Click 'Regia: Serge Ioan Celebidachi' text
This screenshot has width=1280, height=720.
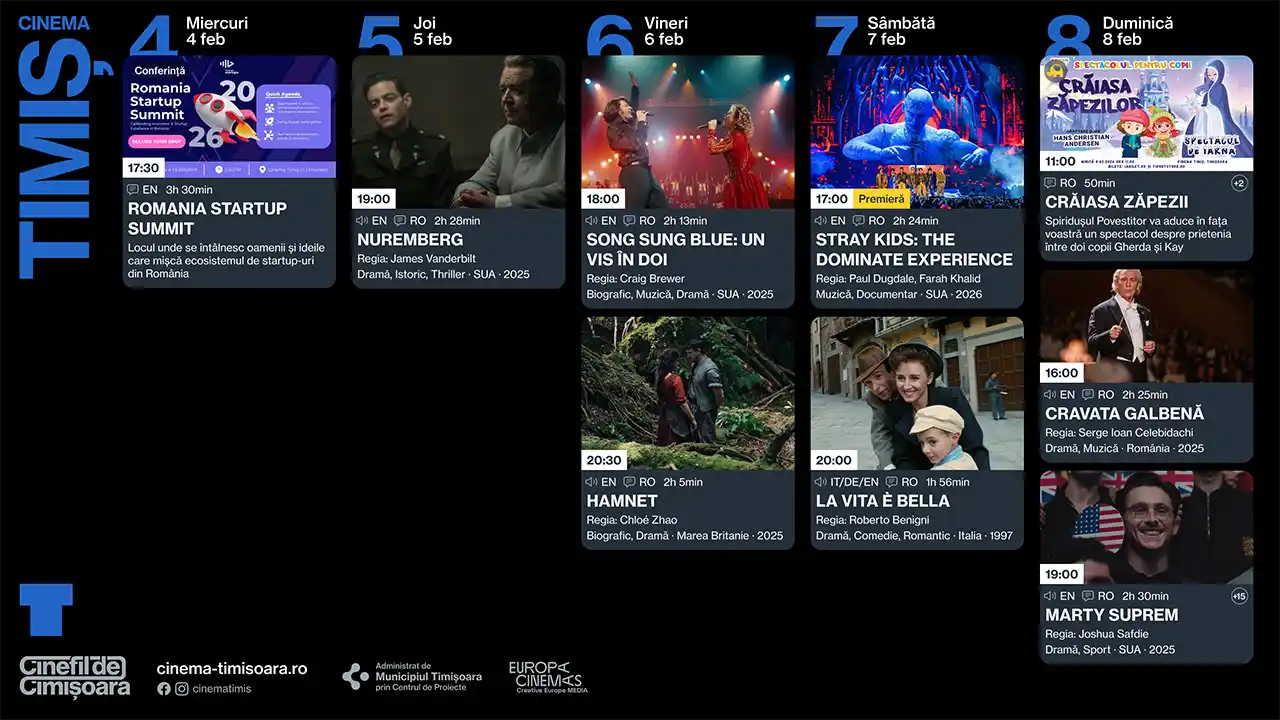tap(1119, 433)
